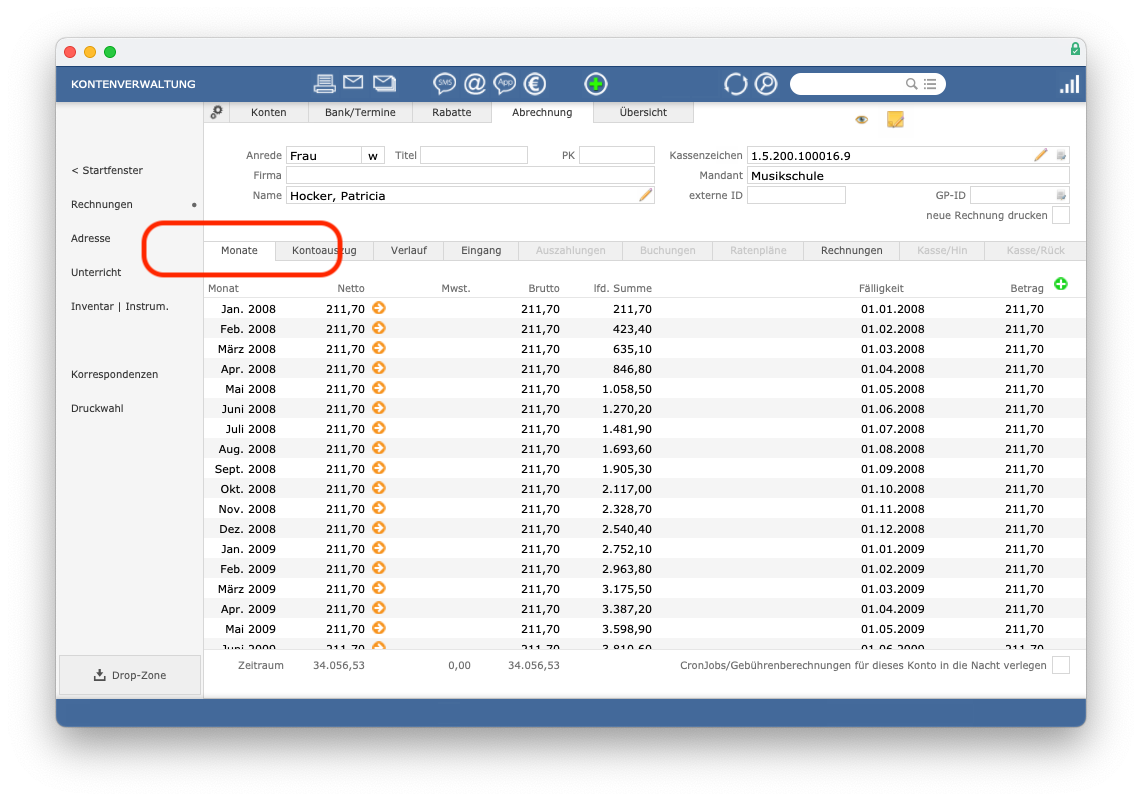Click the gear settings icon left of Konten
Screen dimensions: 1142x801
[x=216, y=112]
